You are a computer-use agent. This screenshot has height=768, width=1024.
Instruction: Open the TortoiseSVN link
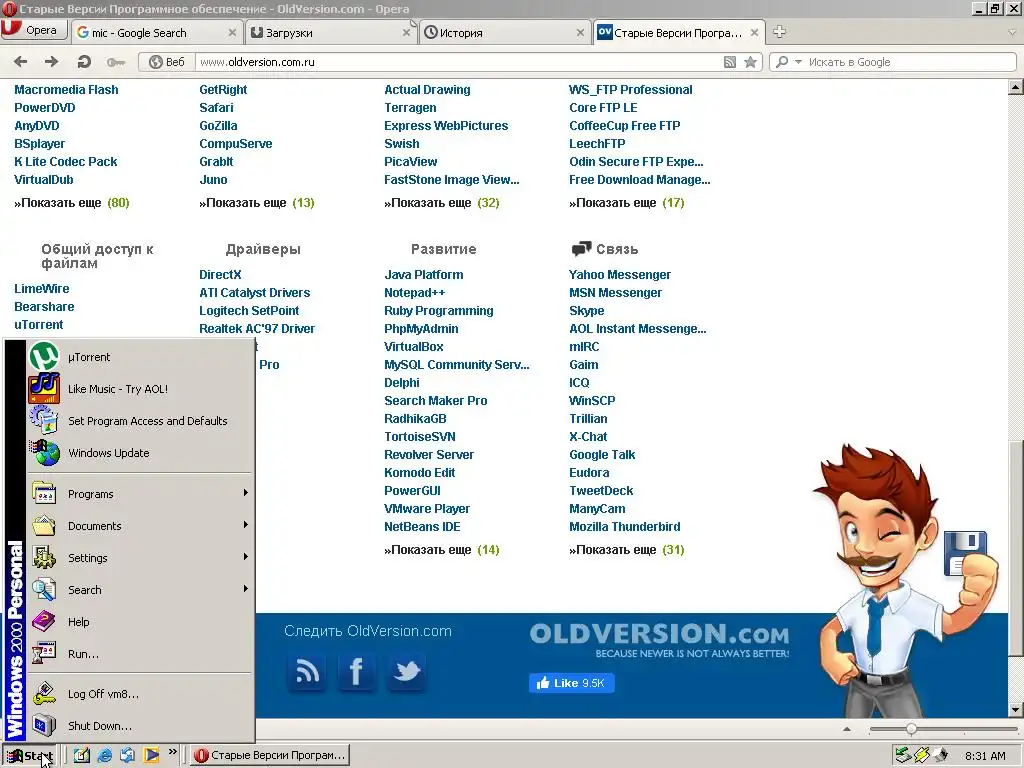click(420, 437)
